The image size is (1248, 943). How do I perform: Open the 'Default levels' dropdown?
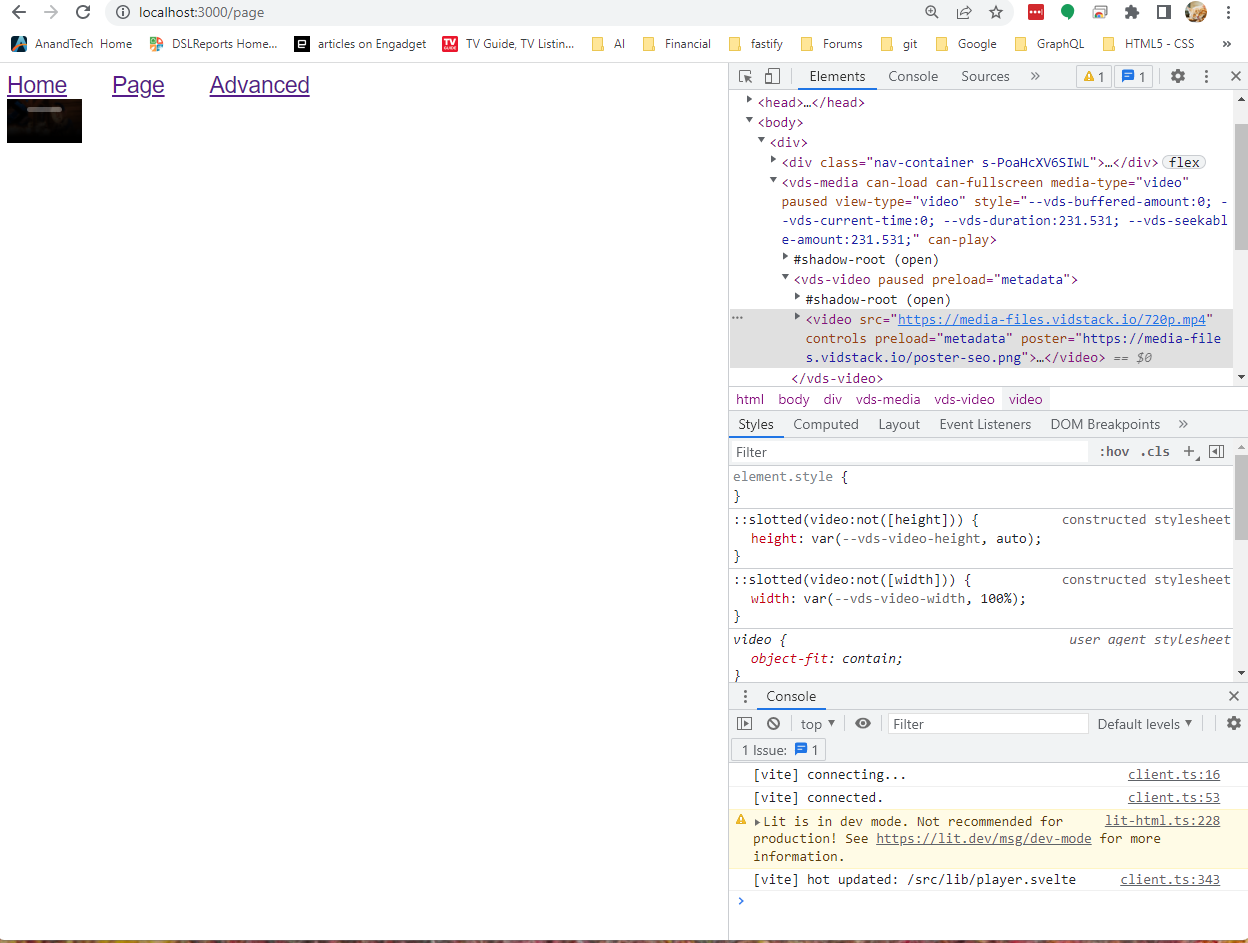coord(1144,723)
